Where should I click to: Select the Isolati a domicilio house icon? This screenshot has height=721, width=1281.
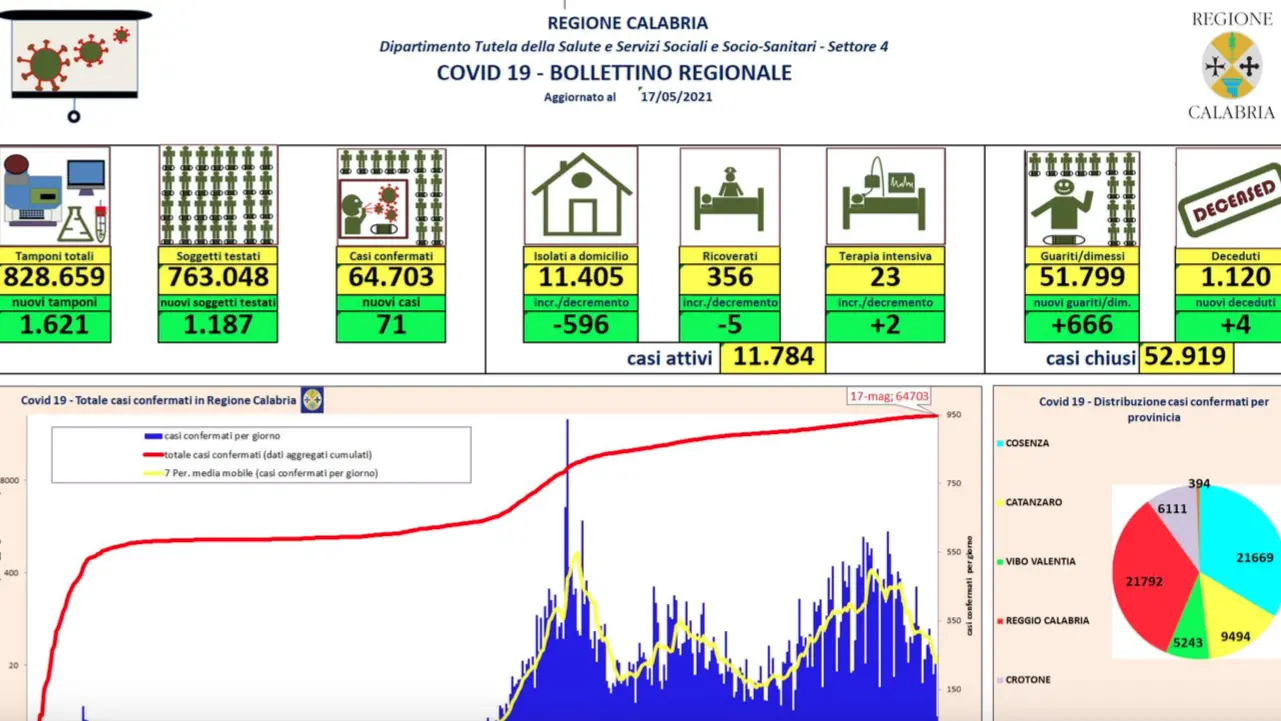pos(580,196)
